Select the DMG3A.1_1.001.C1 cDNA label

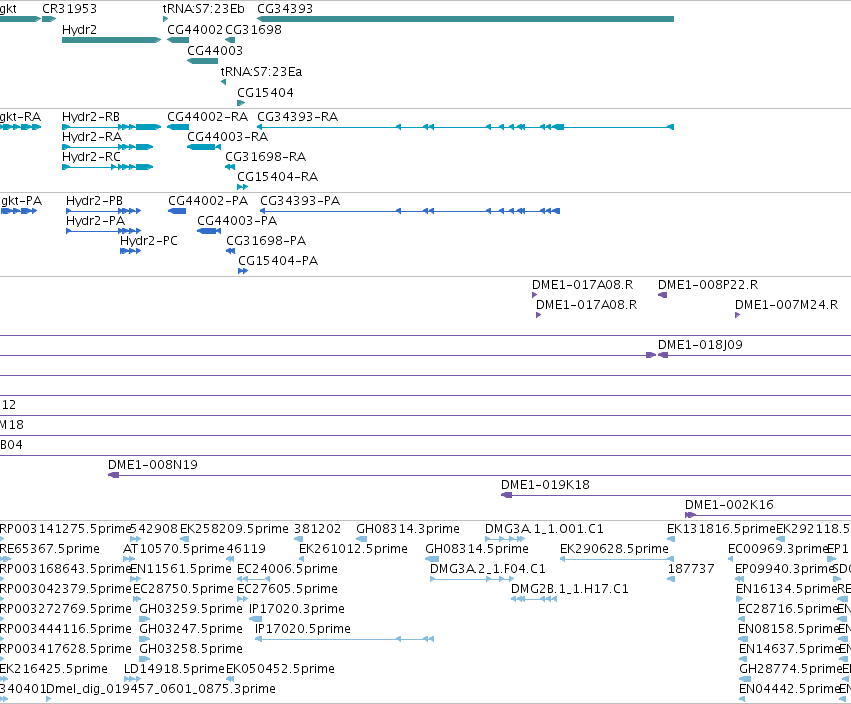[544, 529]
